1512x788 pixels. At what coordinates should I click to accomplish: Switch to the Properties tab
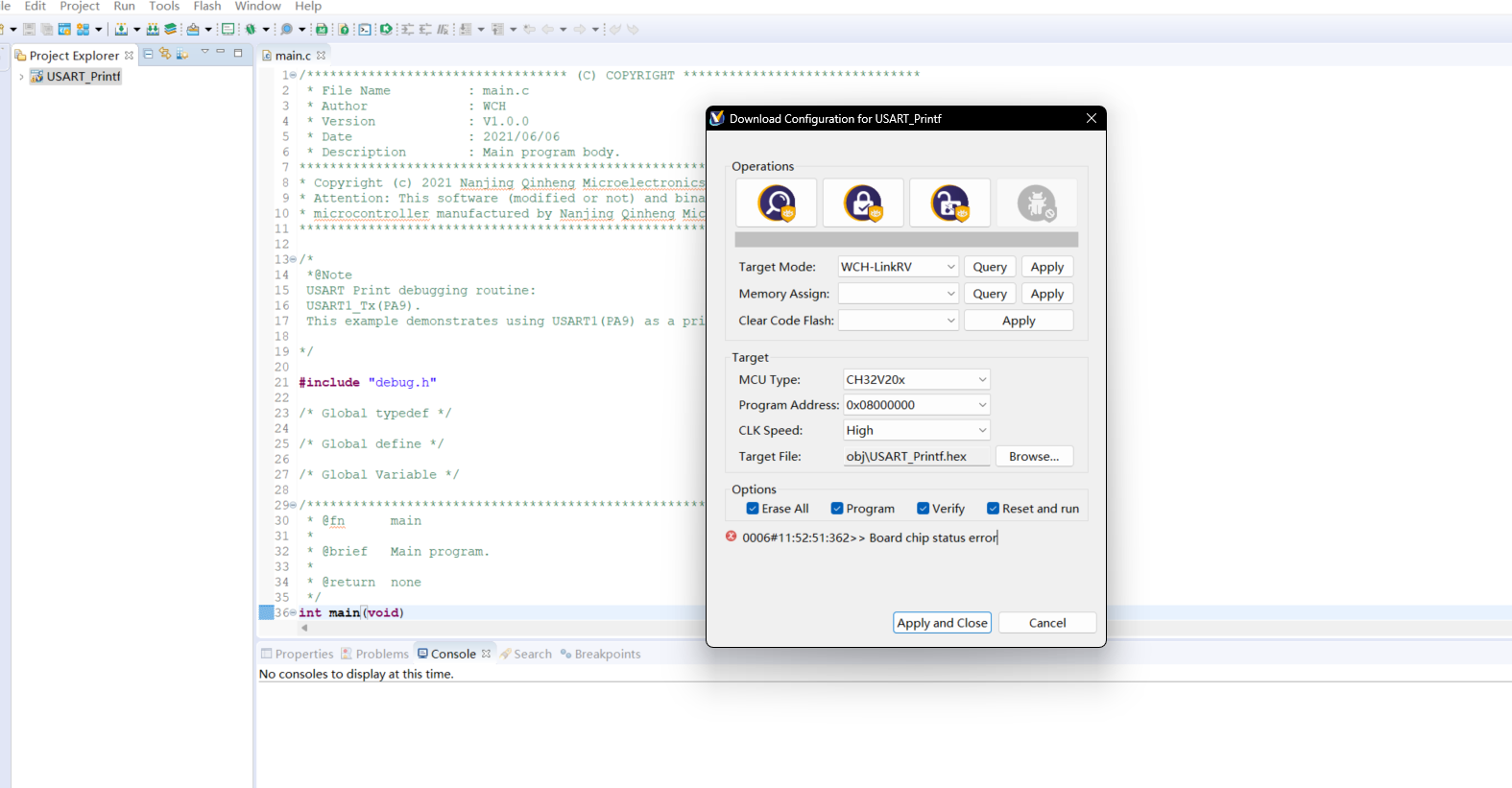pyautogui.click(x=297, y=654)
